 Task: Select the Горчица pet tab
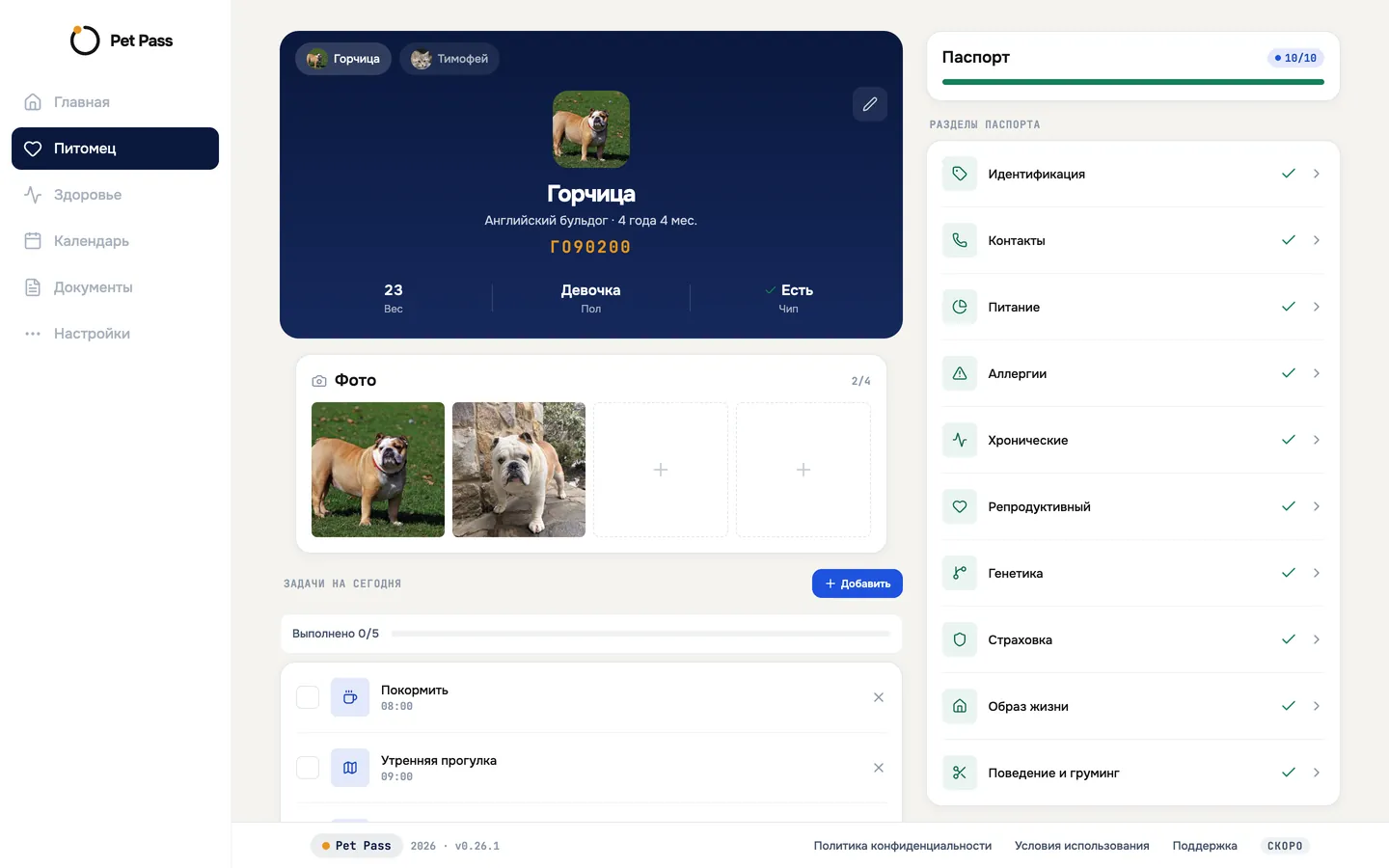point(343,59)
